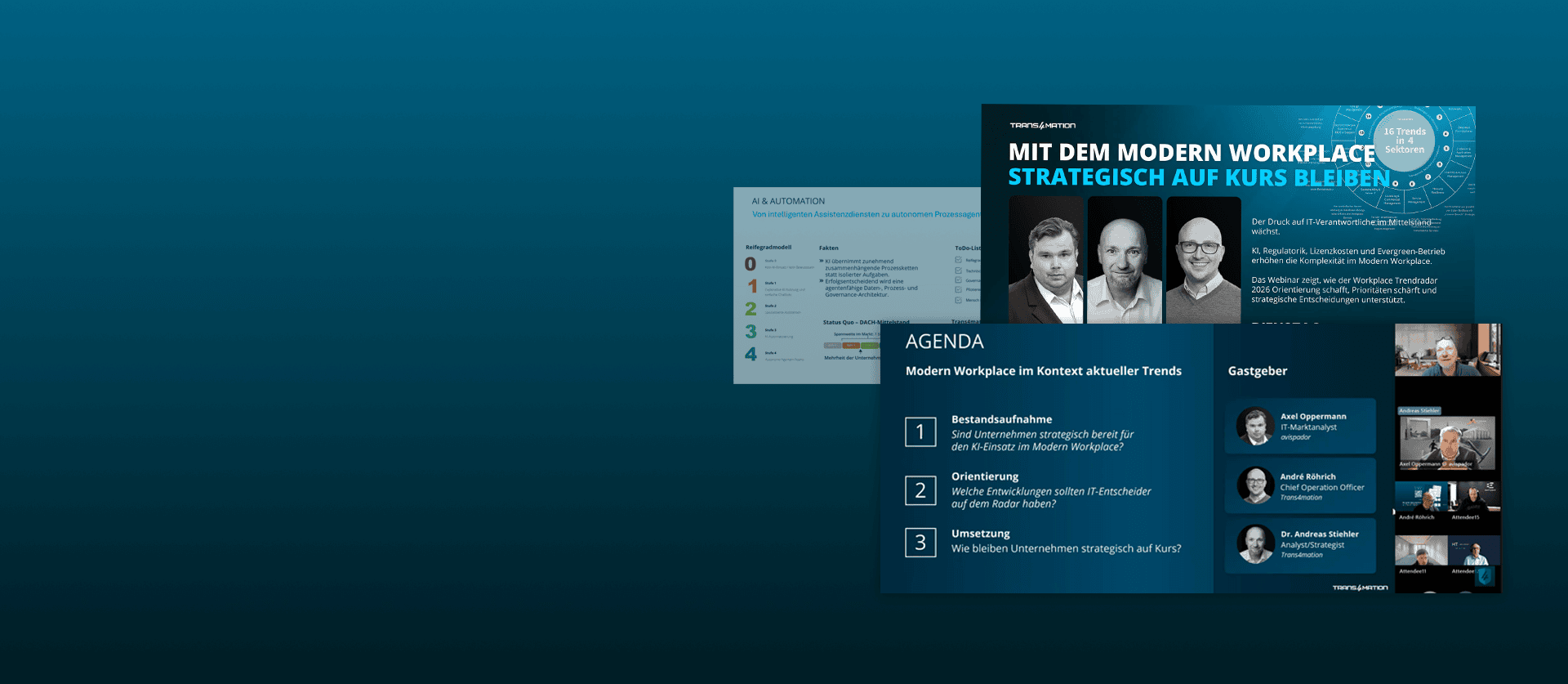This screenshot has height=684, width=1568.
Task: Click the shield badge in the video panel corner
Action: coord(1485,576)
